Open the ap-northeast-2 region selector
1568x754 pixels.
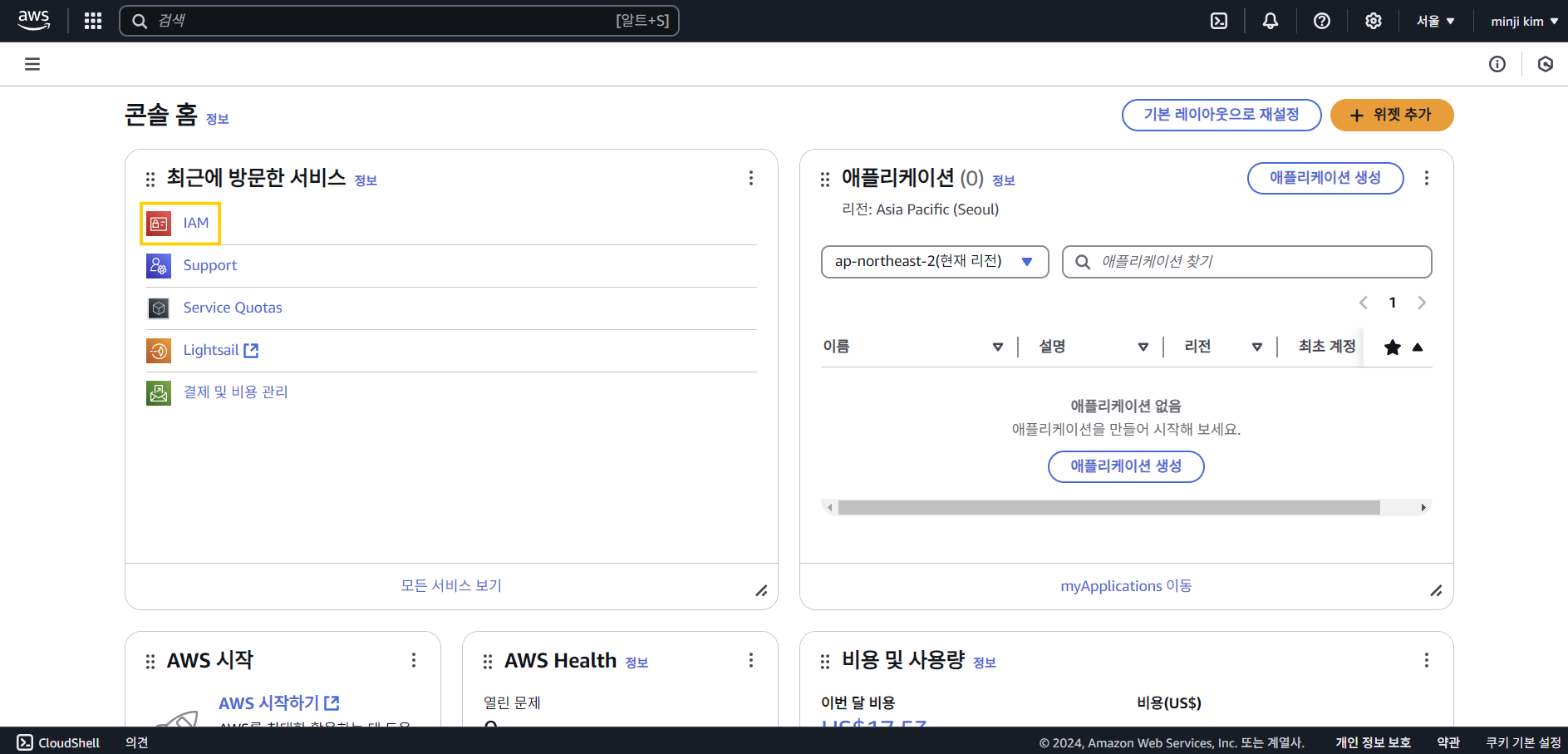point(935,262)
